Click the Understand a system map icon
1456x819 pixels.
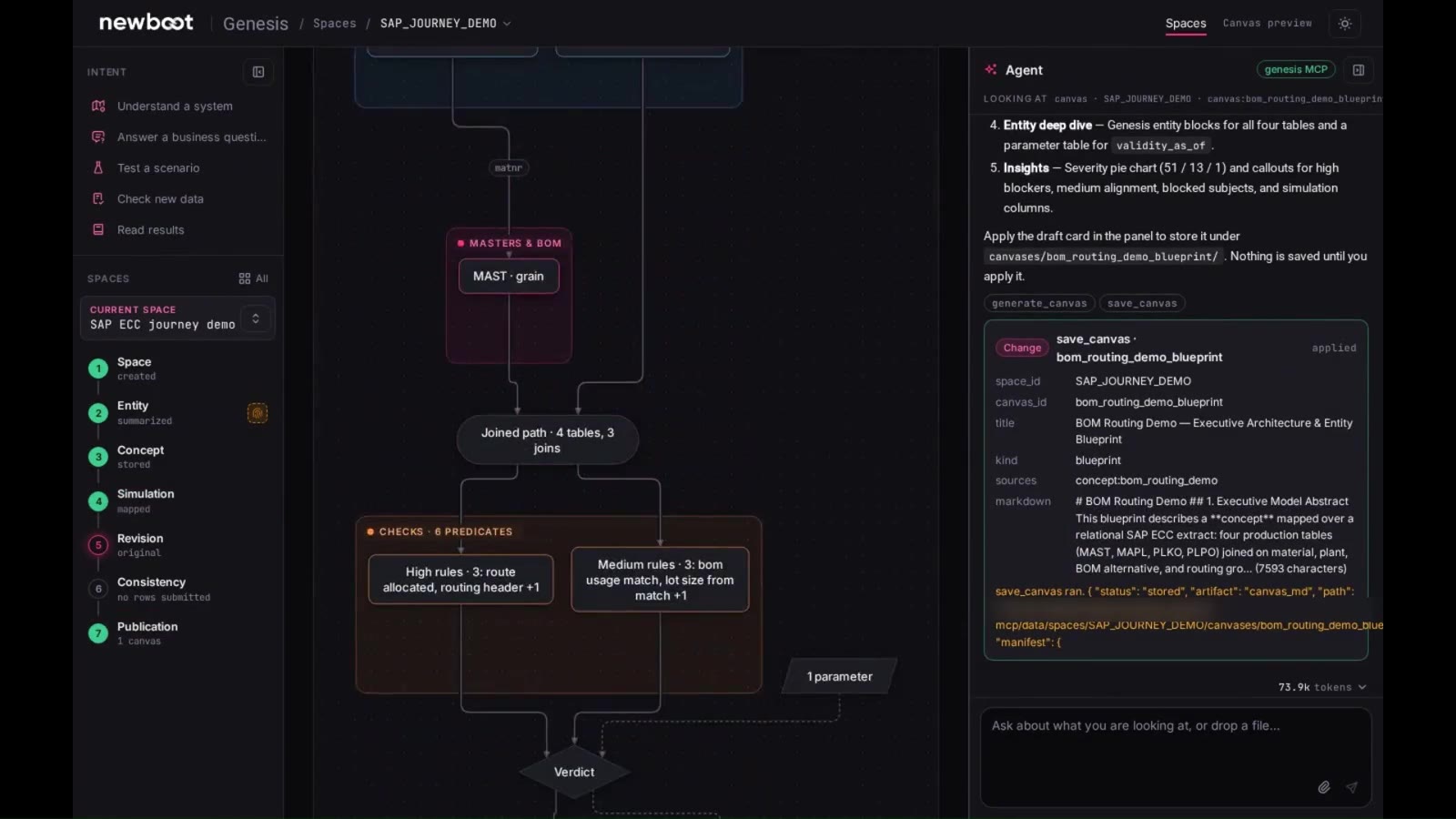click(x=98, y=106)
